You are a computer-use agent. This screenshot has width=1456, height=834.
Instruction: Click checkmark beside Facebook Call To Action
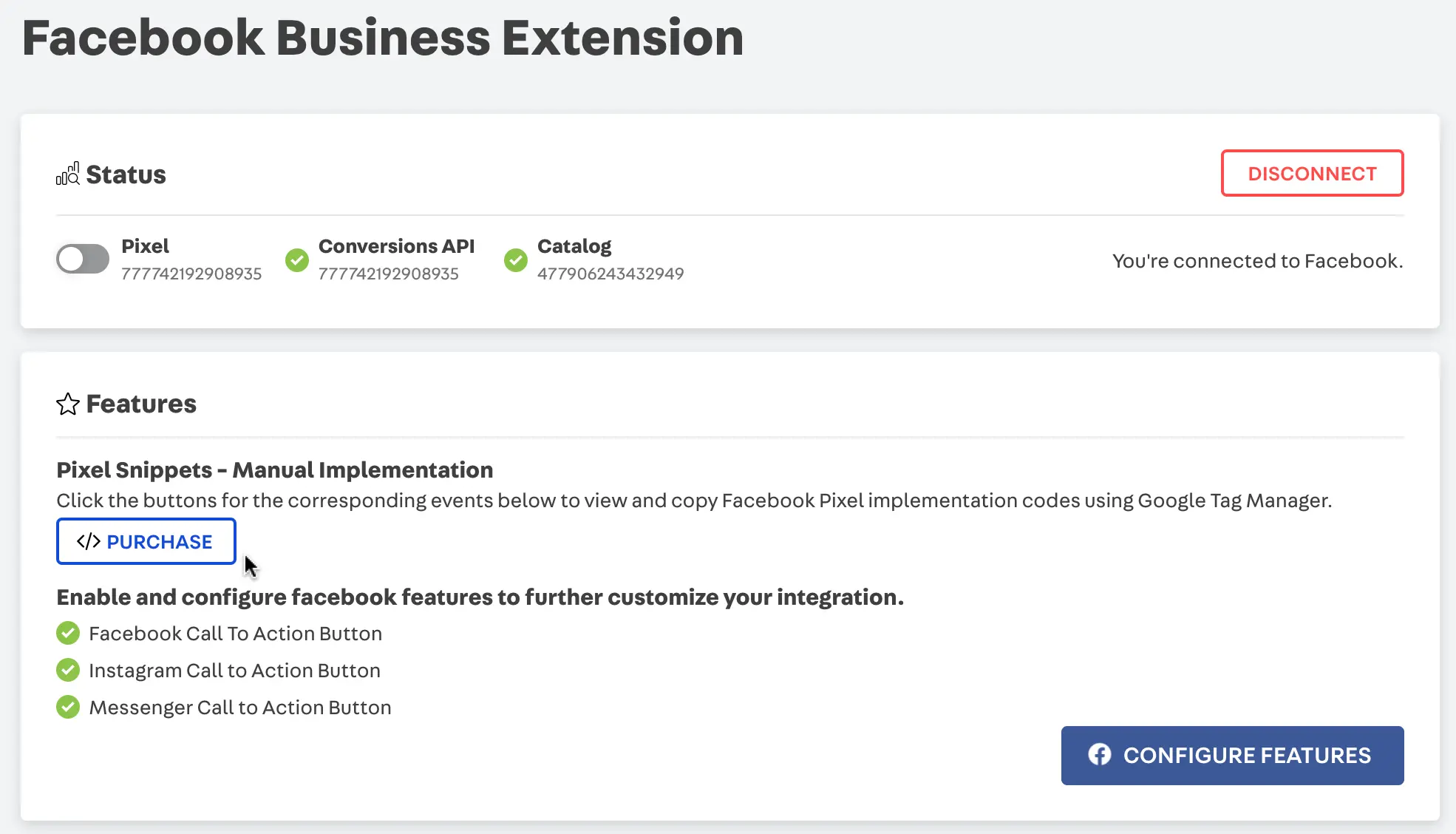pyautogui.click(x=68, y=633)
